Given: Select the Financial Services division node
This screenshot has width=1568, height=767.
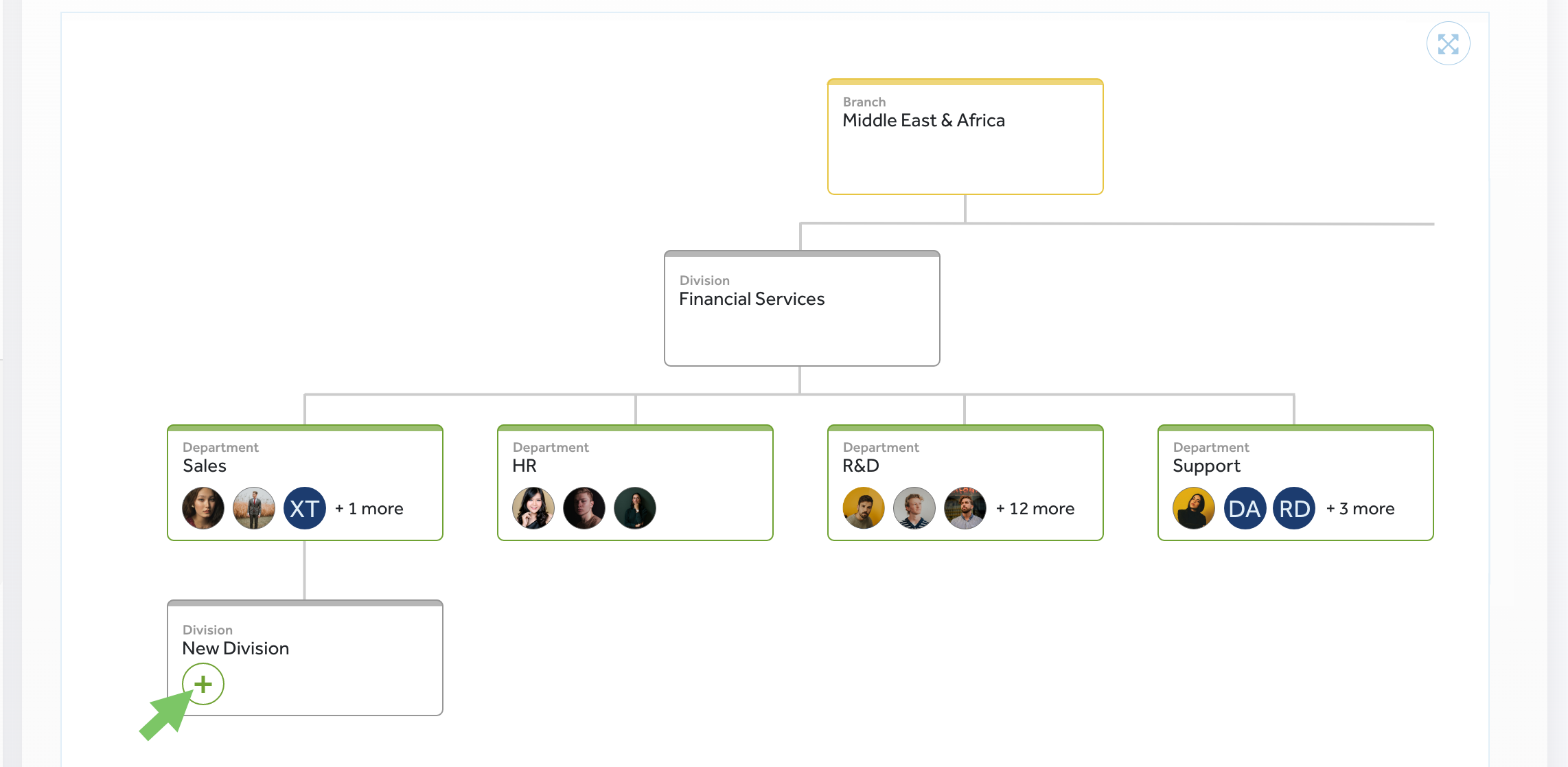Looking at the screenshot, I should click(x=752, y=299).
